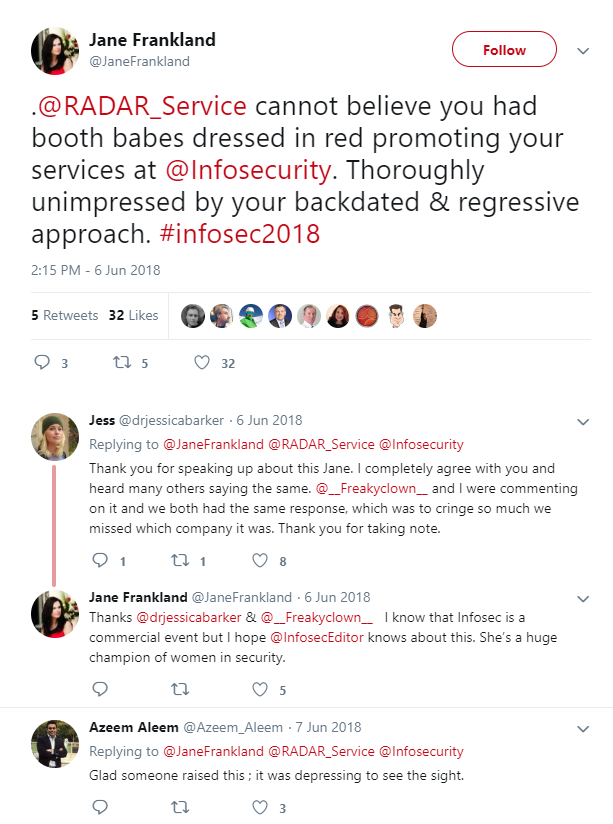Image resolution: width=613 pixels, height=824 pixels.
Task: Retweet Jess's reply tweet
Action: 180,560
